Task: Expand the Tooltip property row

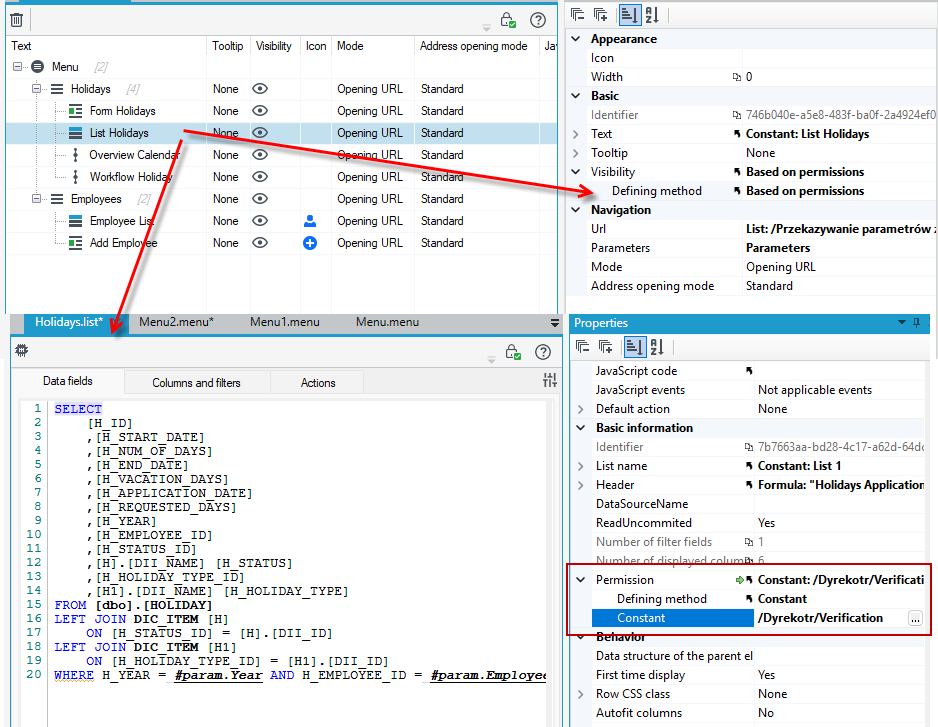Action: click(x=576, y=153)
